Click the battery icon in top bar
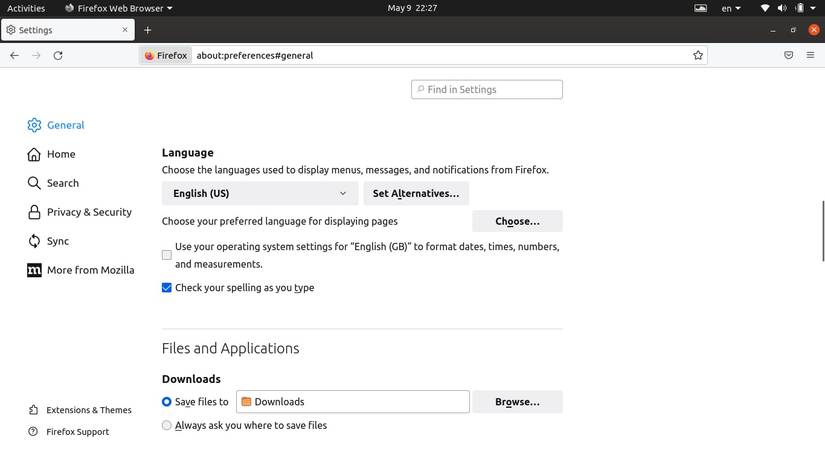The width and height of the screenshot is (825, 464). (800, 8)
